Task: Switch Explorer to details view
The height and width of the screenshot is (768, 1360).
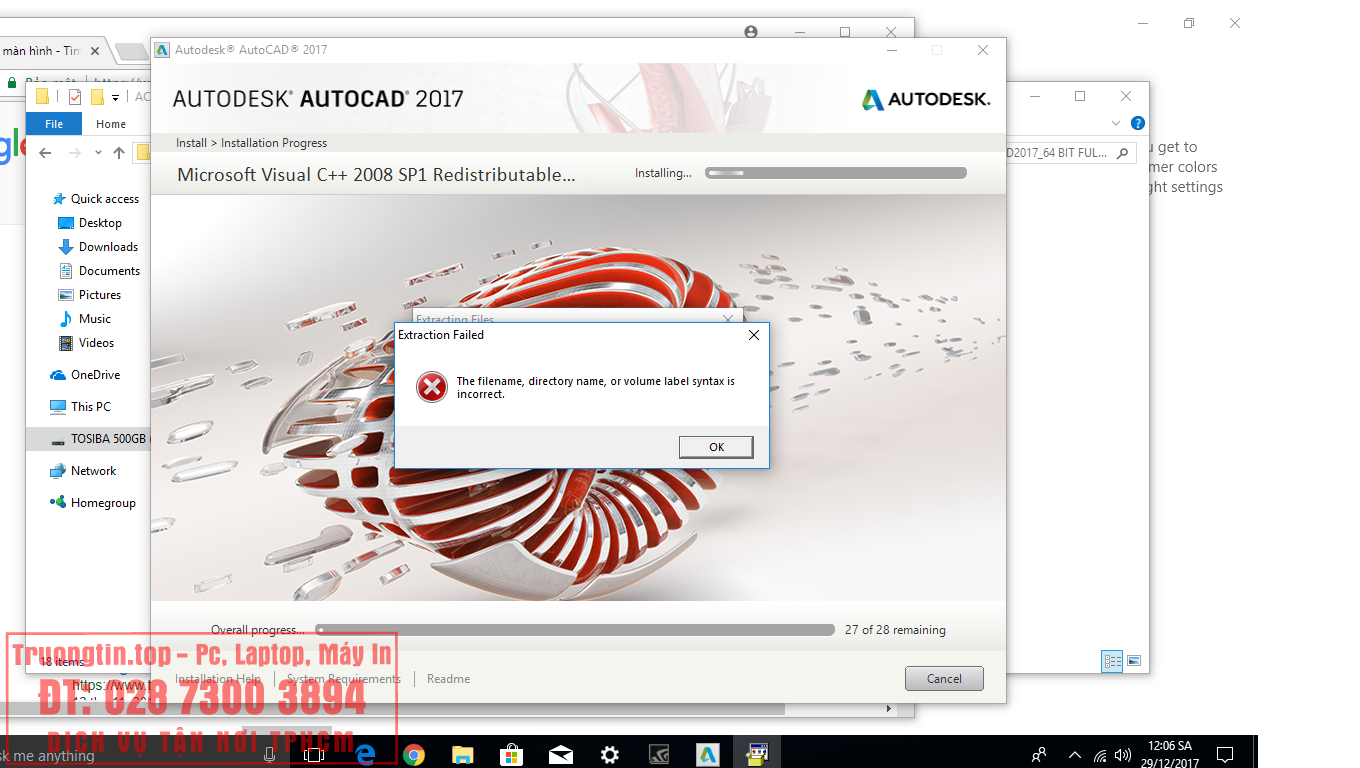Action: (x=1113, y=661)
